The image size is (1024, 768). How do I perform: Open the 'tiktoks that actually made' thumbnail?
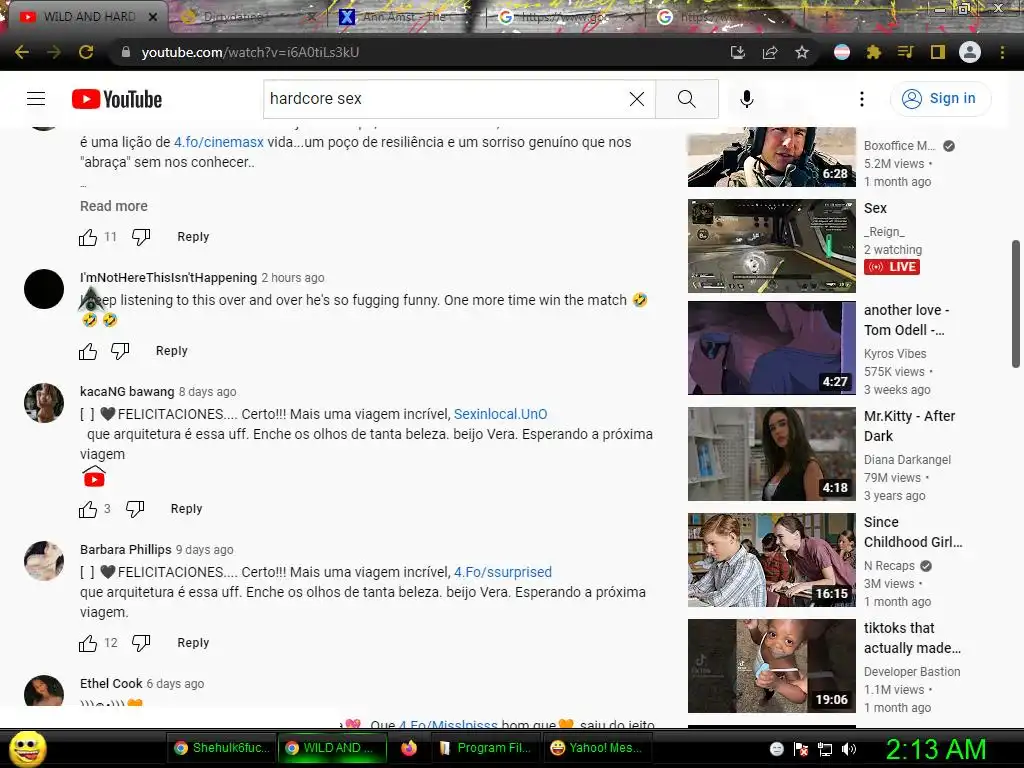click(771, 665)
